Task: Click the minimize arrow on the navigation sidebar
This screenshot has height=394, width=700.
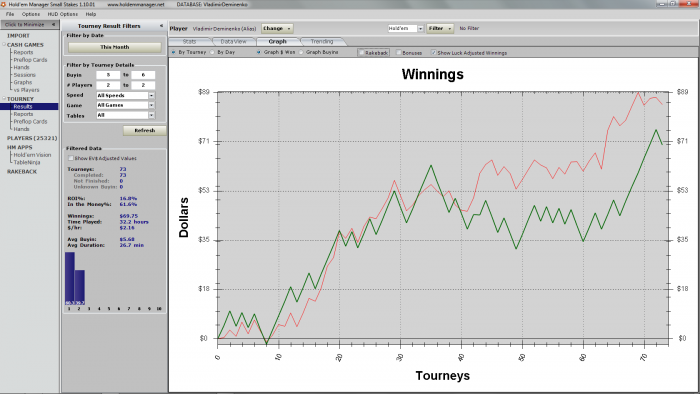Action: [54, 25]
